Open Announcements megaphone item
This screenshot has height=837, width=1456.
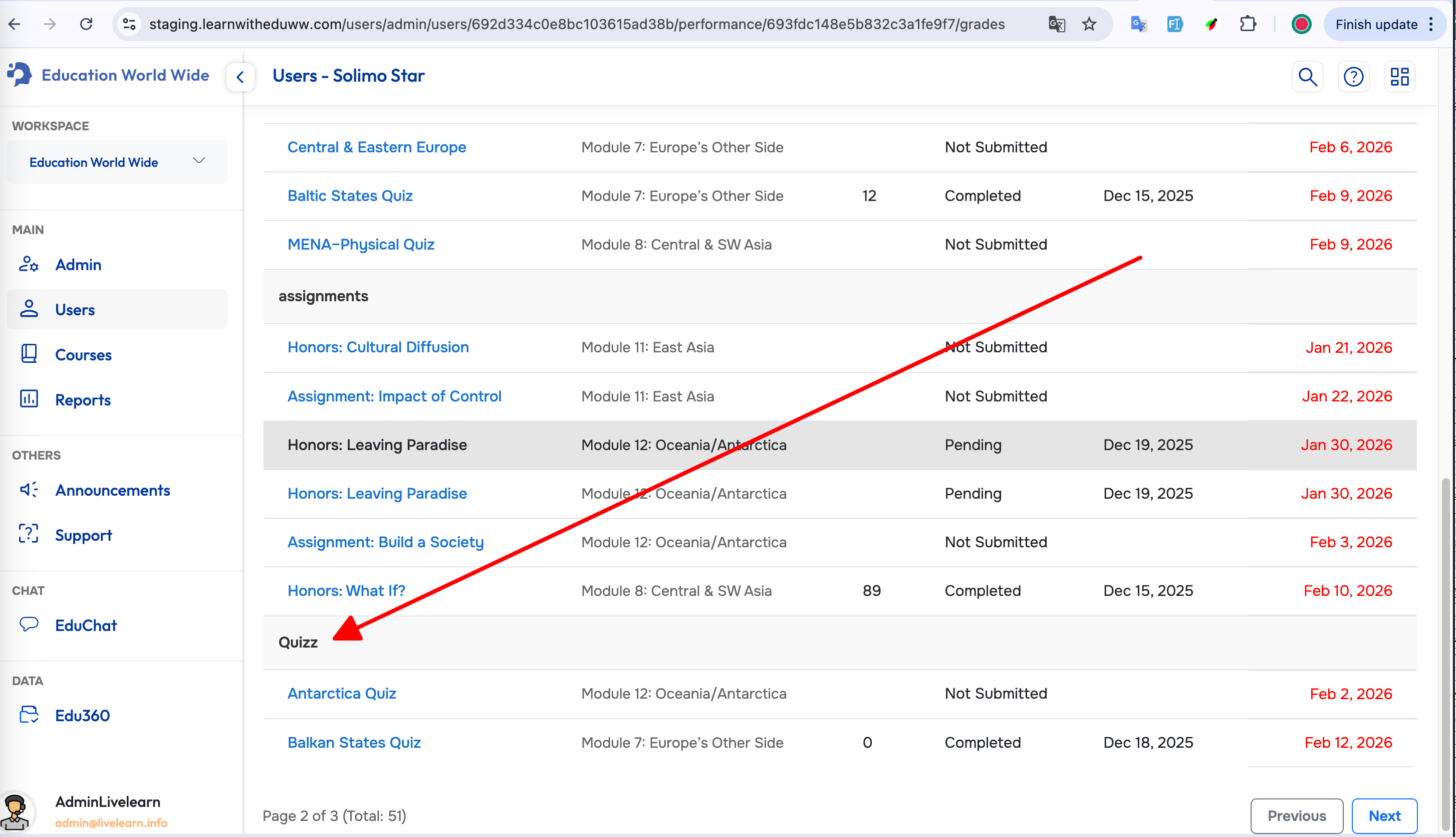pyautogui.click(x=113, y=490)
